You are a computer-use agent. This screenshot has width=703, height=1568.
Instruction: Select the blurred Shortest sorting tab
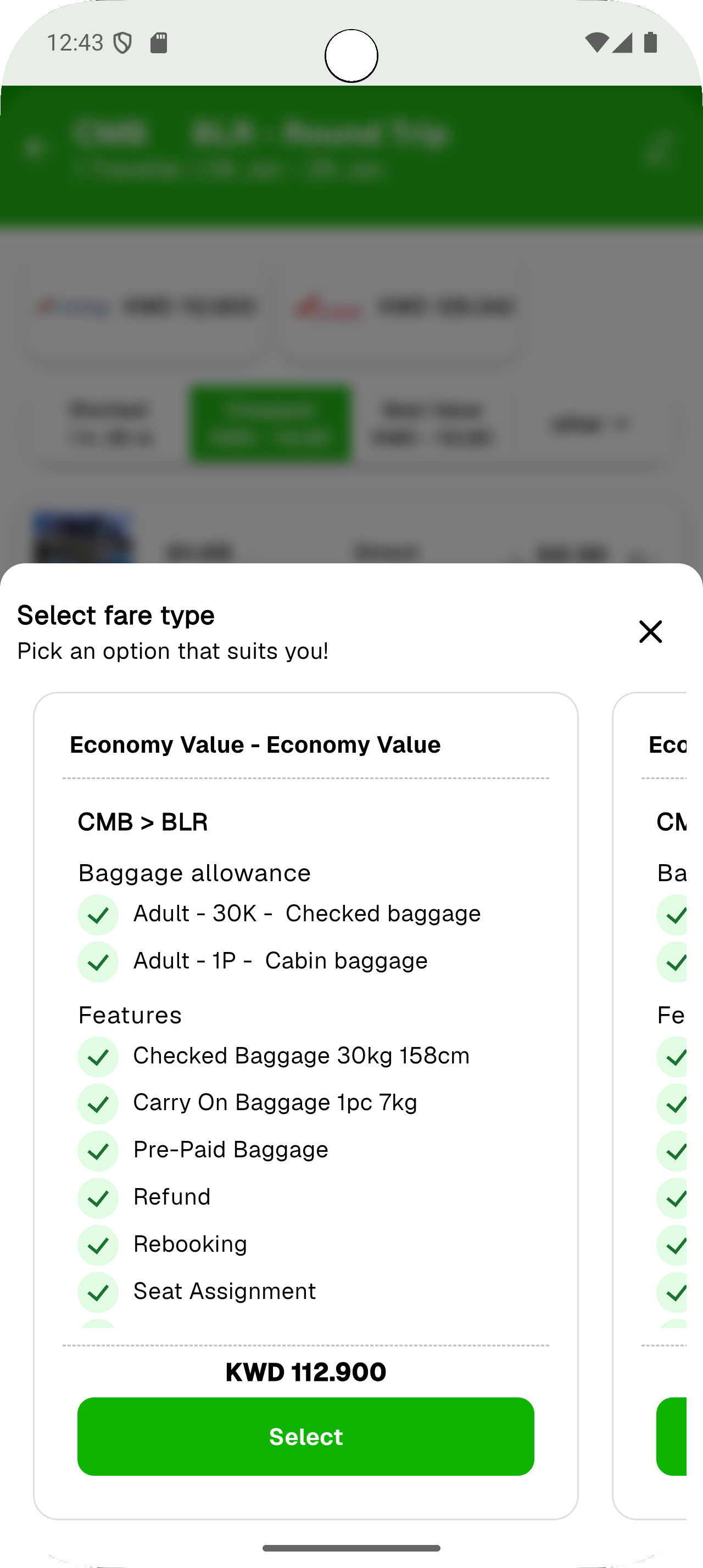pos(109,424)
